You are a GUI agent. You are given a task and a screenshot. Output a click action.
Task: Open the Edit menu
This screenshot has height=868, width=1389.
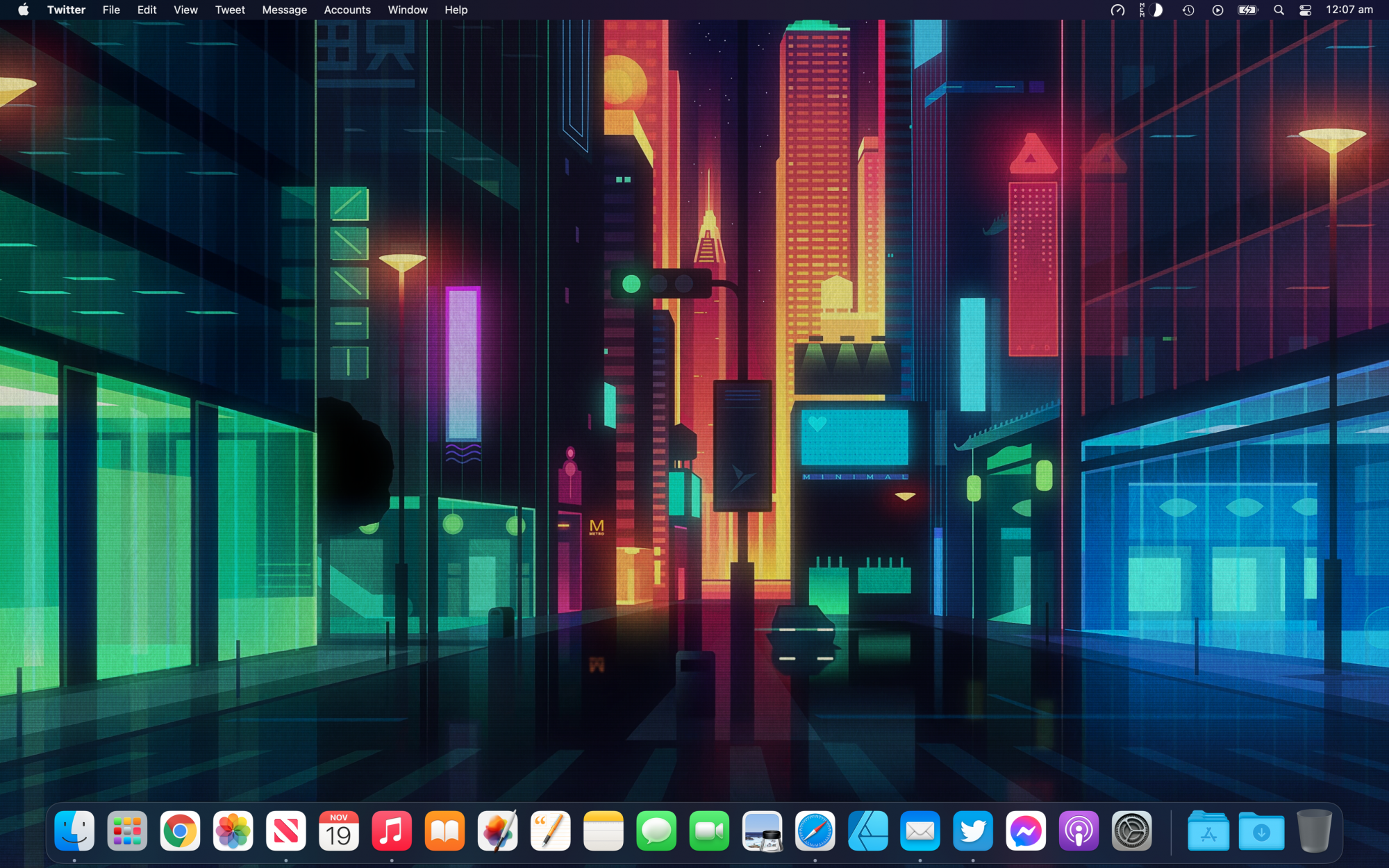click(x=147, y=10)
